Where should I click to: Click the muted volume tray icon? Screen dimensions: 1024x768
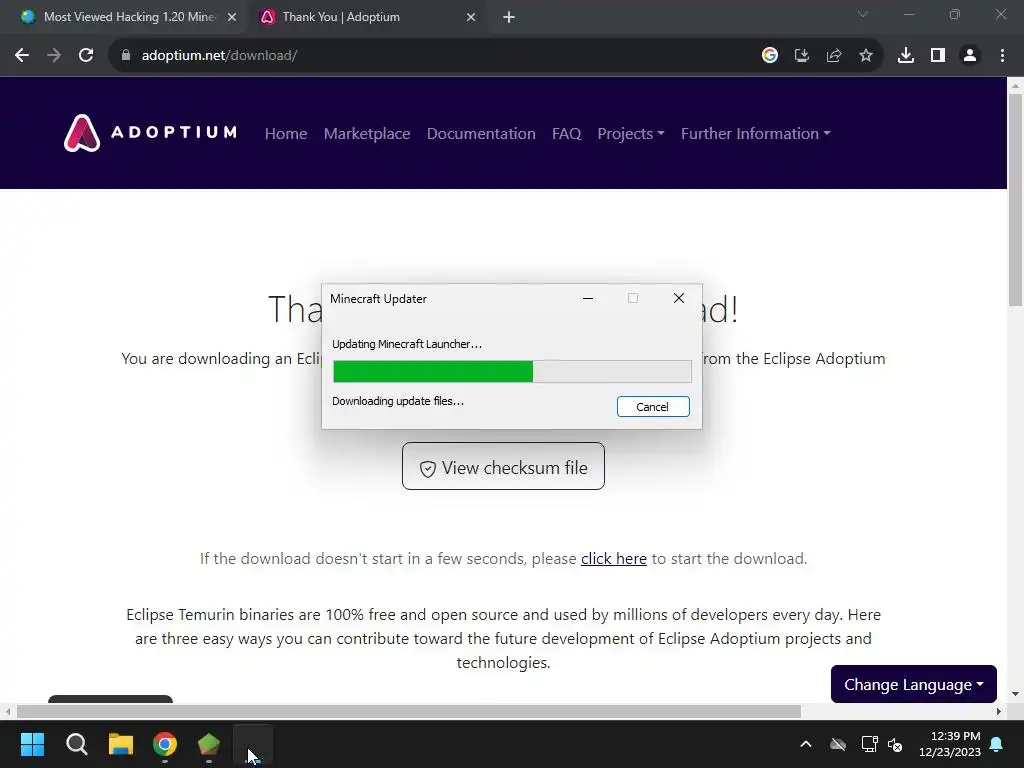tap(895, 744)
